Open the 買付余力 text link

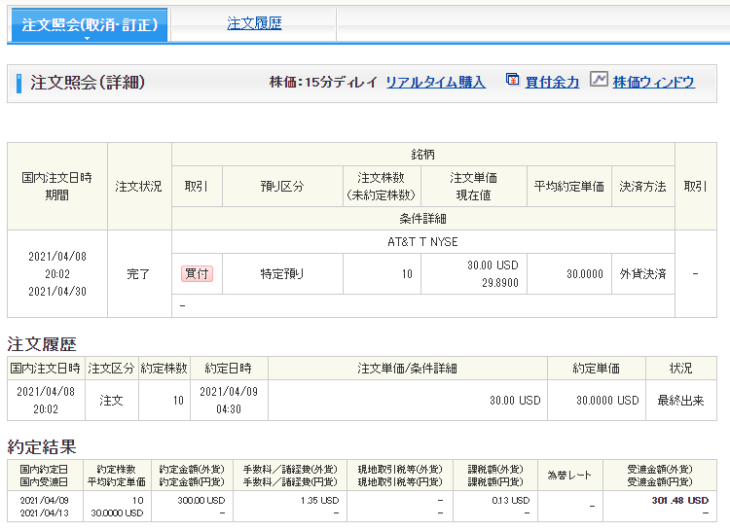coord(552,83)
